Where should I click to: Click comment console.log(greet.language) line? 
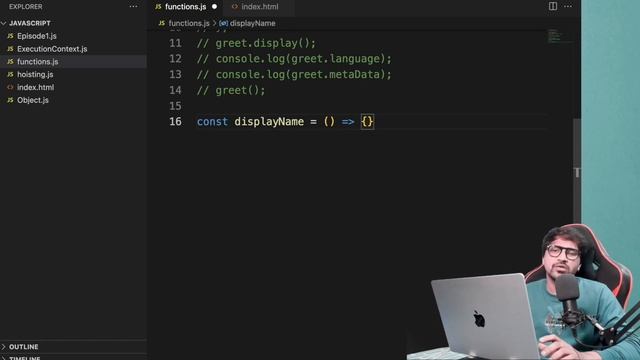[x=294, y=59]
